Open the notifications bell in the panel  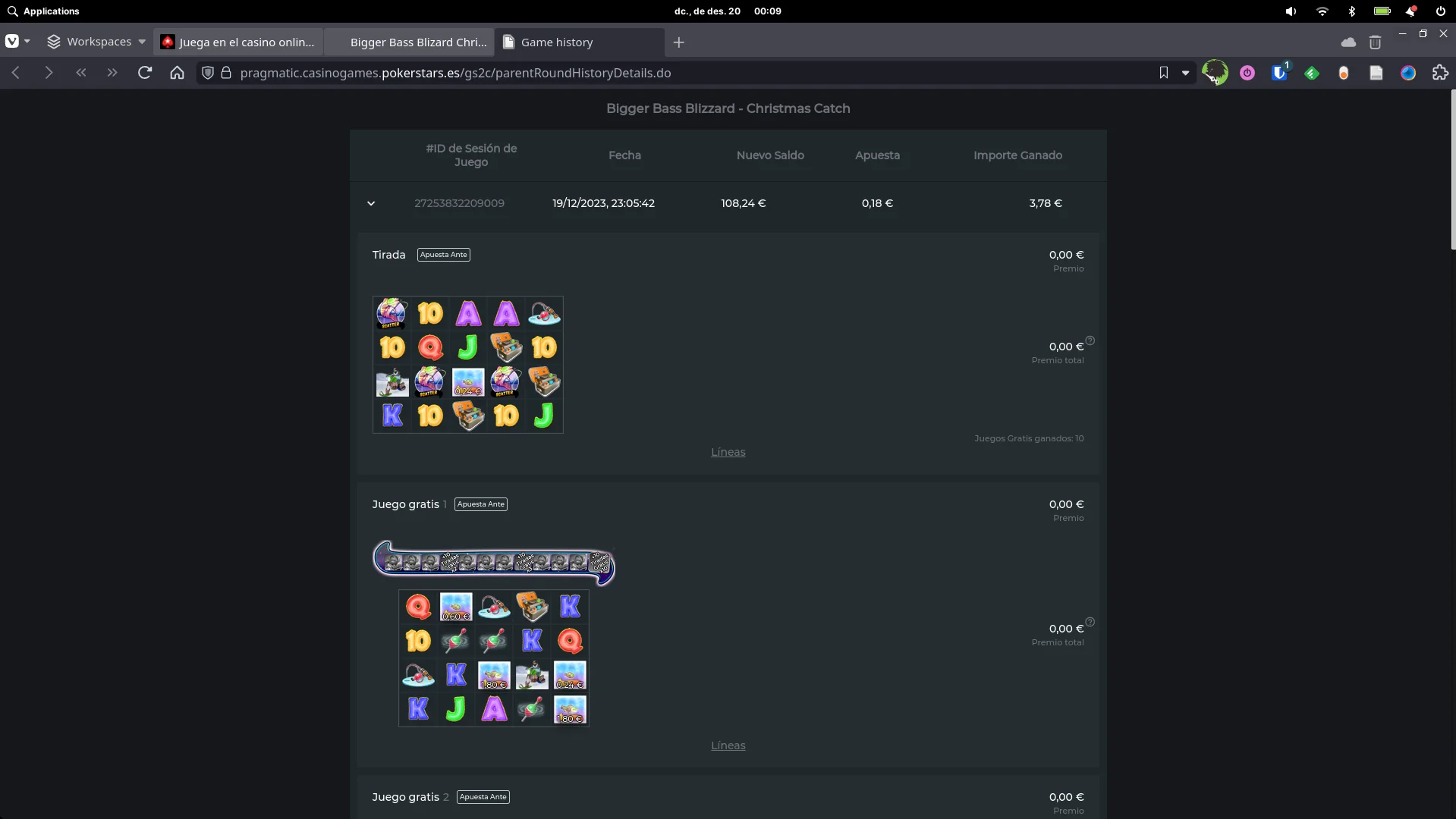coord(1411,11)
